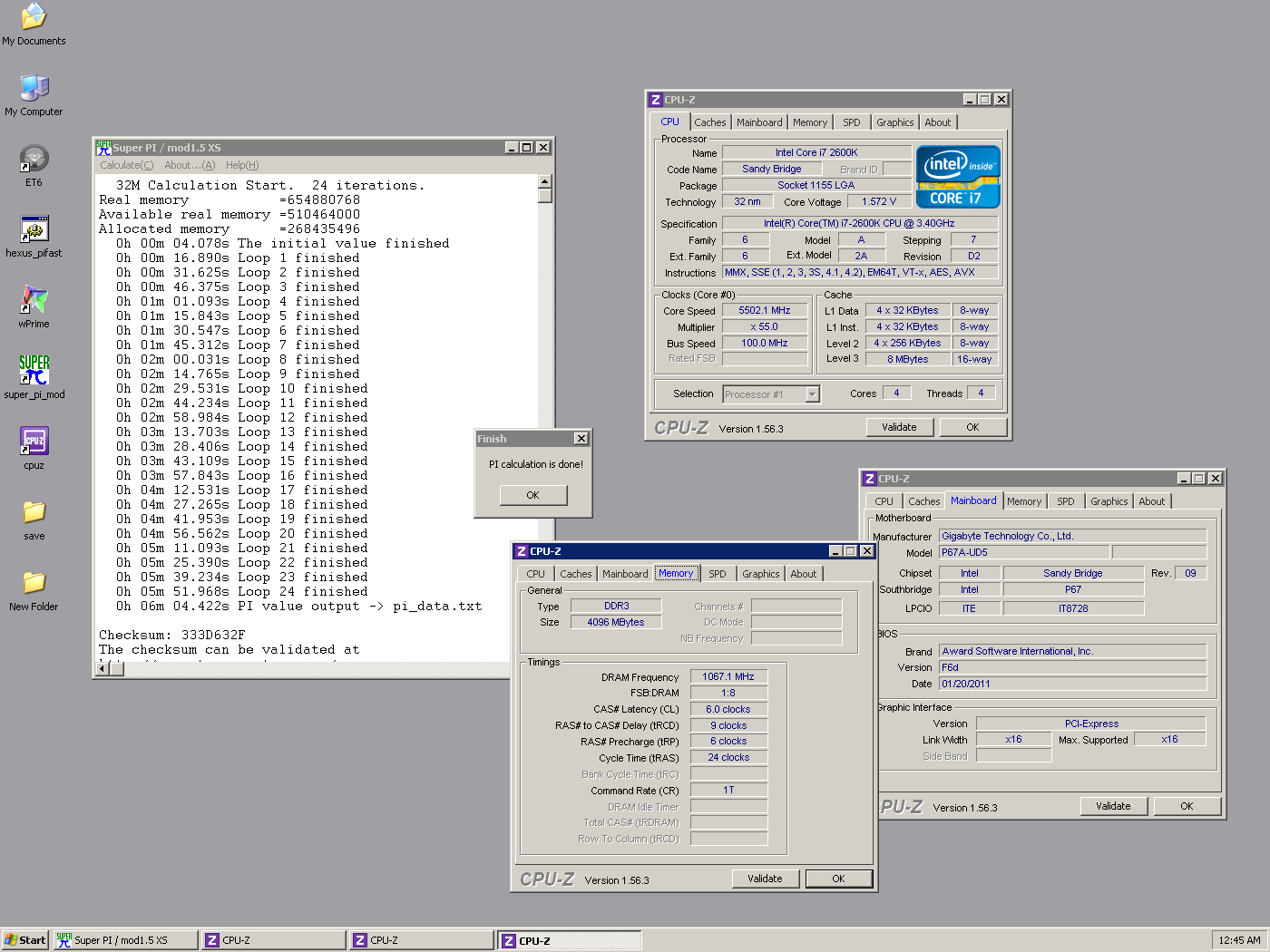Viewport: 1270px width, 952px height.
Task: Select SPD tab in Memory window
Action: [x=717, y=574]
